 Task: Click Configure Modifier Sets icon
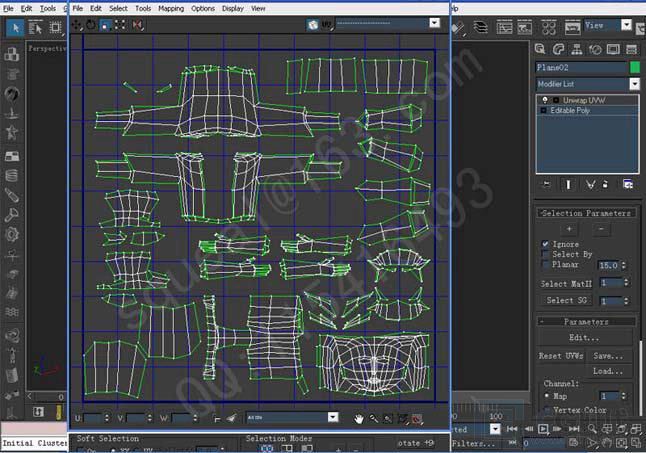click(627, 184)
